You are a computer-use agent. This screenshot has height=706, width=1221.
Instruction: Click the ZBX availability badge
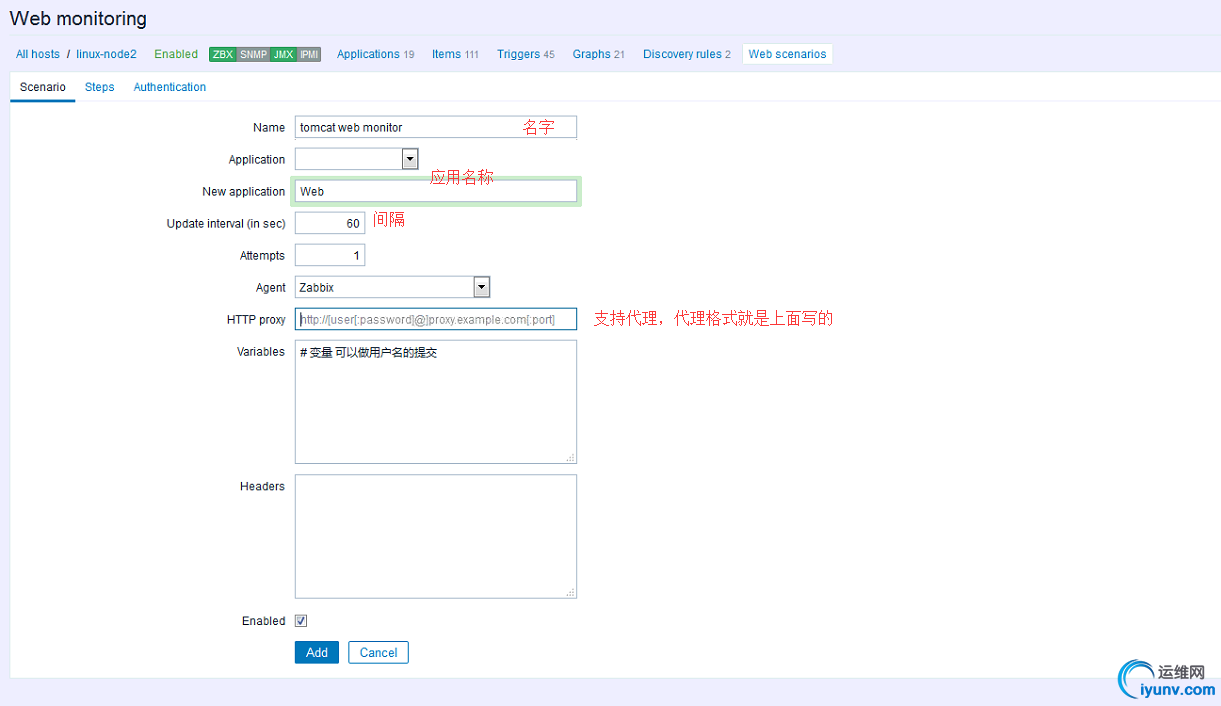click(x=222, y=54)
